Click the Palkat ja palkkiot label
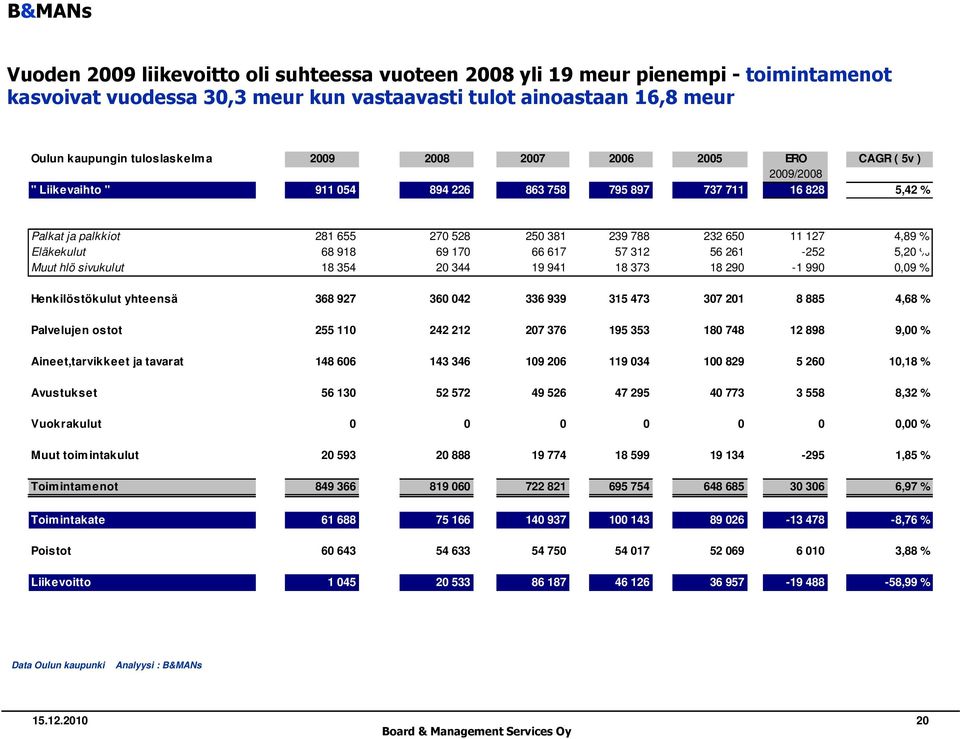 pyautogui.click(x=76, y=236)
